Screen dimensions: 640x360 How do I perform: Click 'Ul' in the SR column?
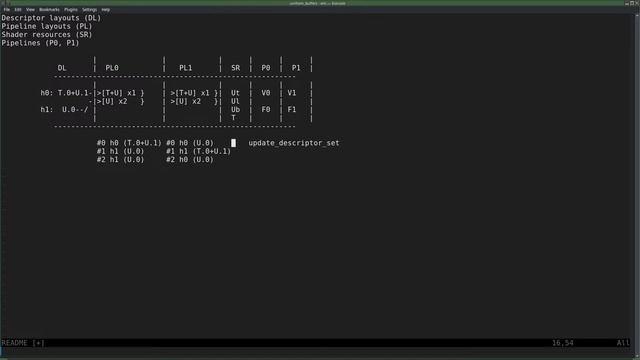235,101
